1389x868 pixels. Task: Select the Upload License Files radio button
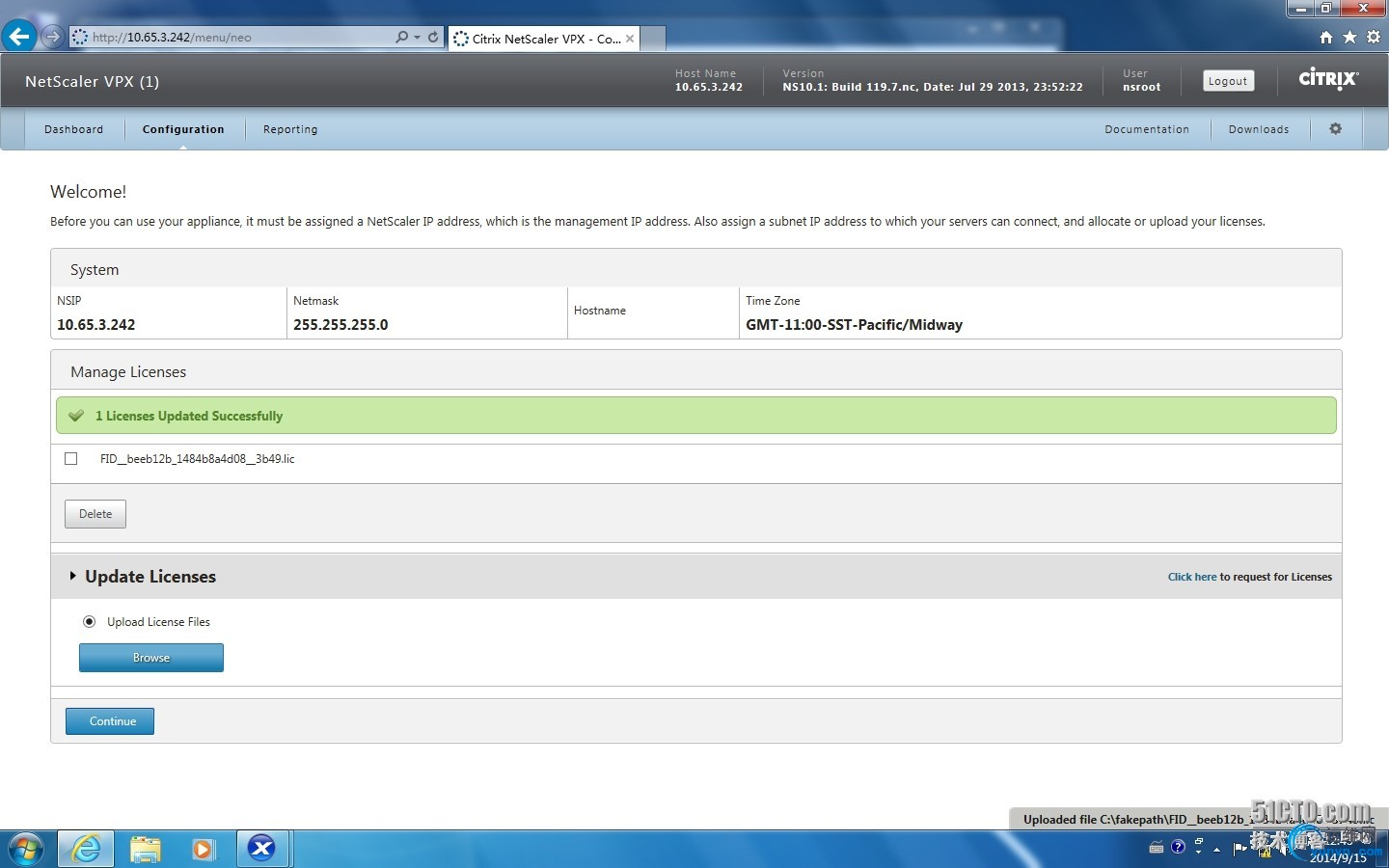click(x=89, y=622)
